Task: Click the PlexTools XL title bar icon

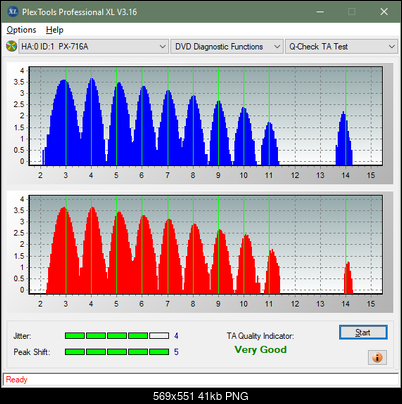Action: (x=12, y=12)
